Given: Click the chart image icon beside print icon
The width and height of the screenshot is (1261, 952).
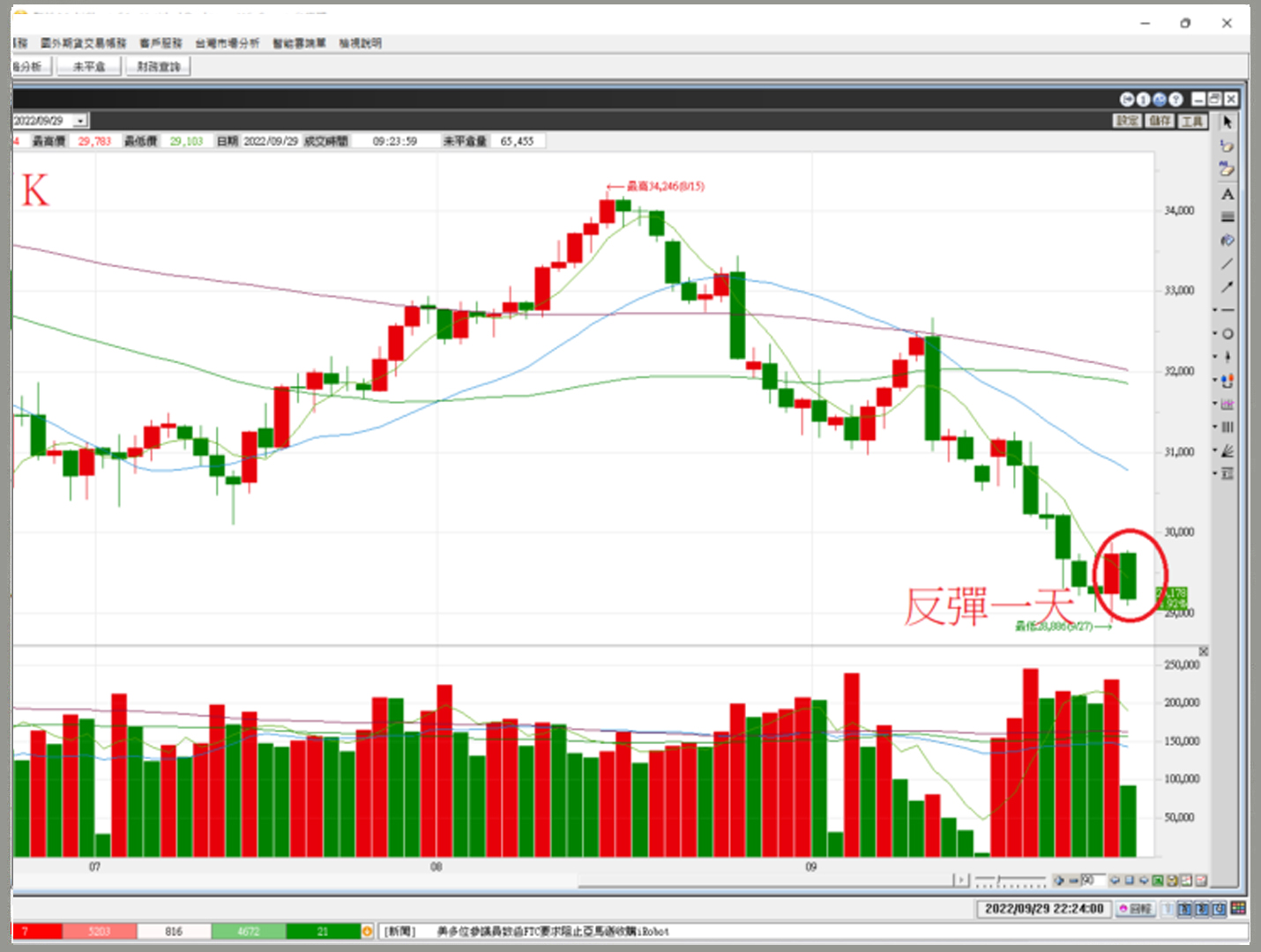Looking at the screenshot, I should [1186, 880].
